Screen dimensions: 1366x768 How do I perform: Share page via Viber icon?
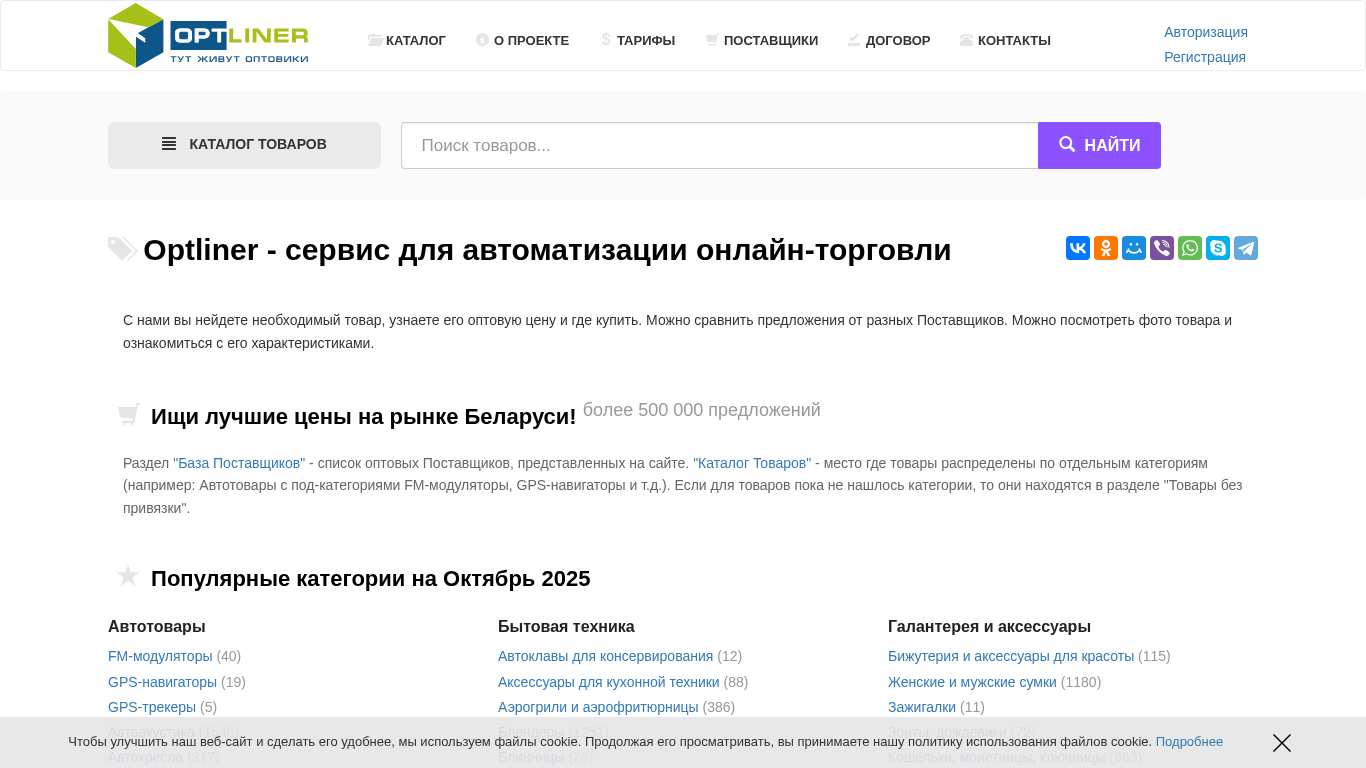click(1162, 248)
